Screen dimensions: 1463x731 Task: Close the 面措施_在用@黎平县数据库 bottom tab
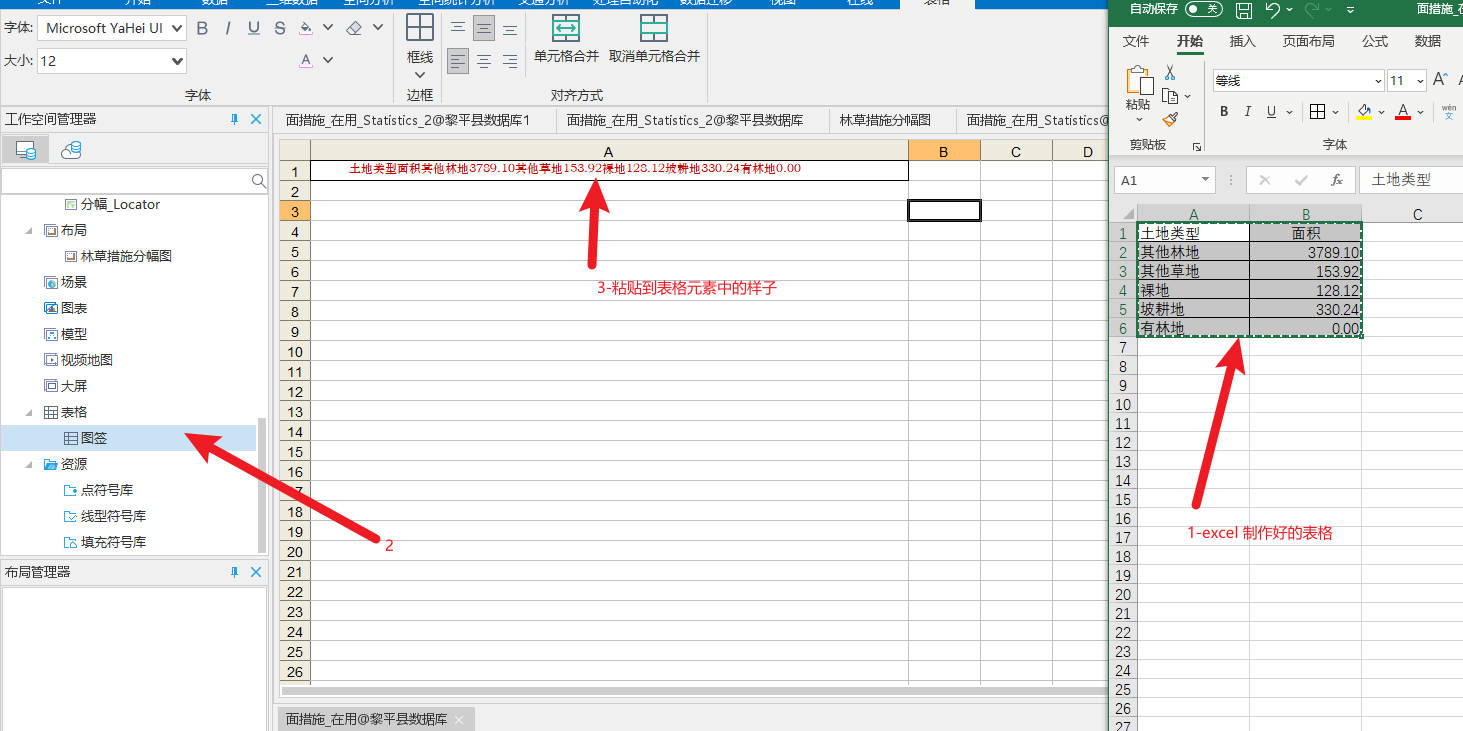click(459, 720)
